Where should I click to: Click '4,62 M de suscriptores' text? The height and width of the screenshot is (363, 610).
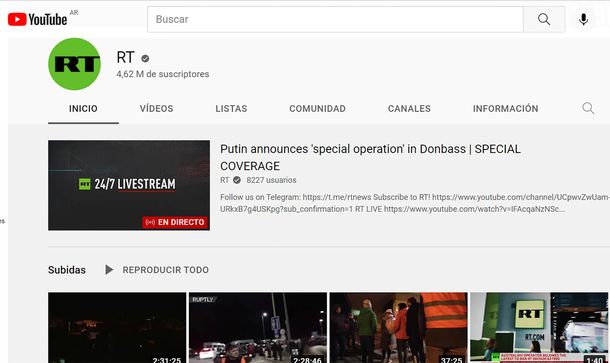(x=163, y=74)
